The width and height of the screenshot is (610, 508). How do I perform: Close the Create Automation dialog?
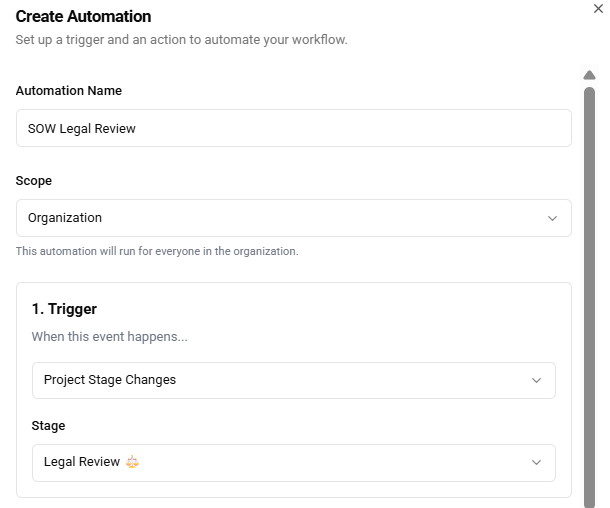(598, 9)
